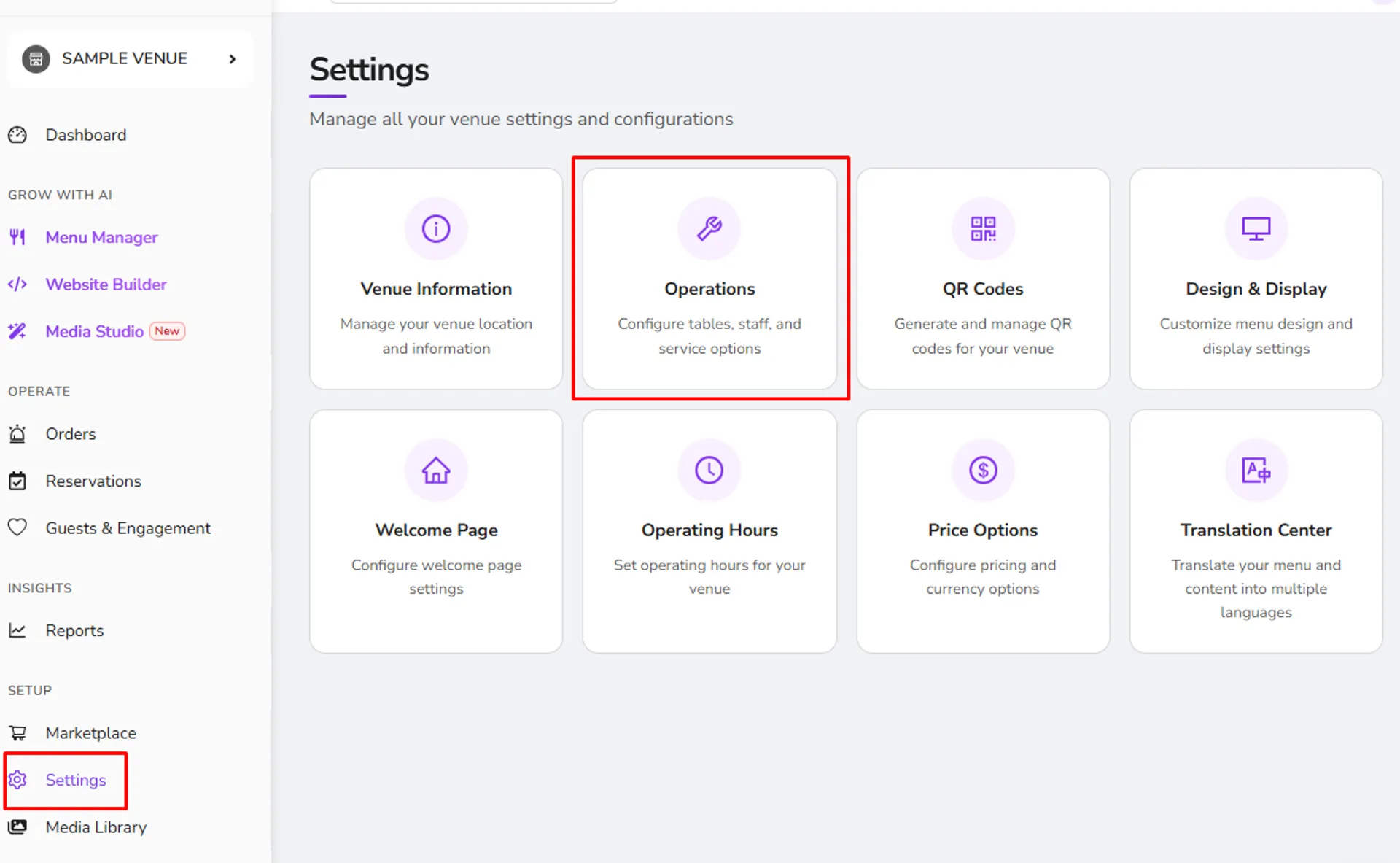1400x863 pixels.
Task: Click the Settings gear icon in sidebar
Action: pyautogui.click(x=17, y=780)
